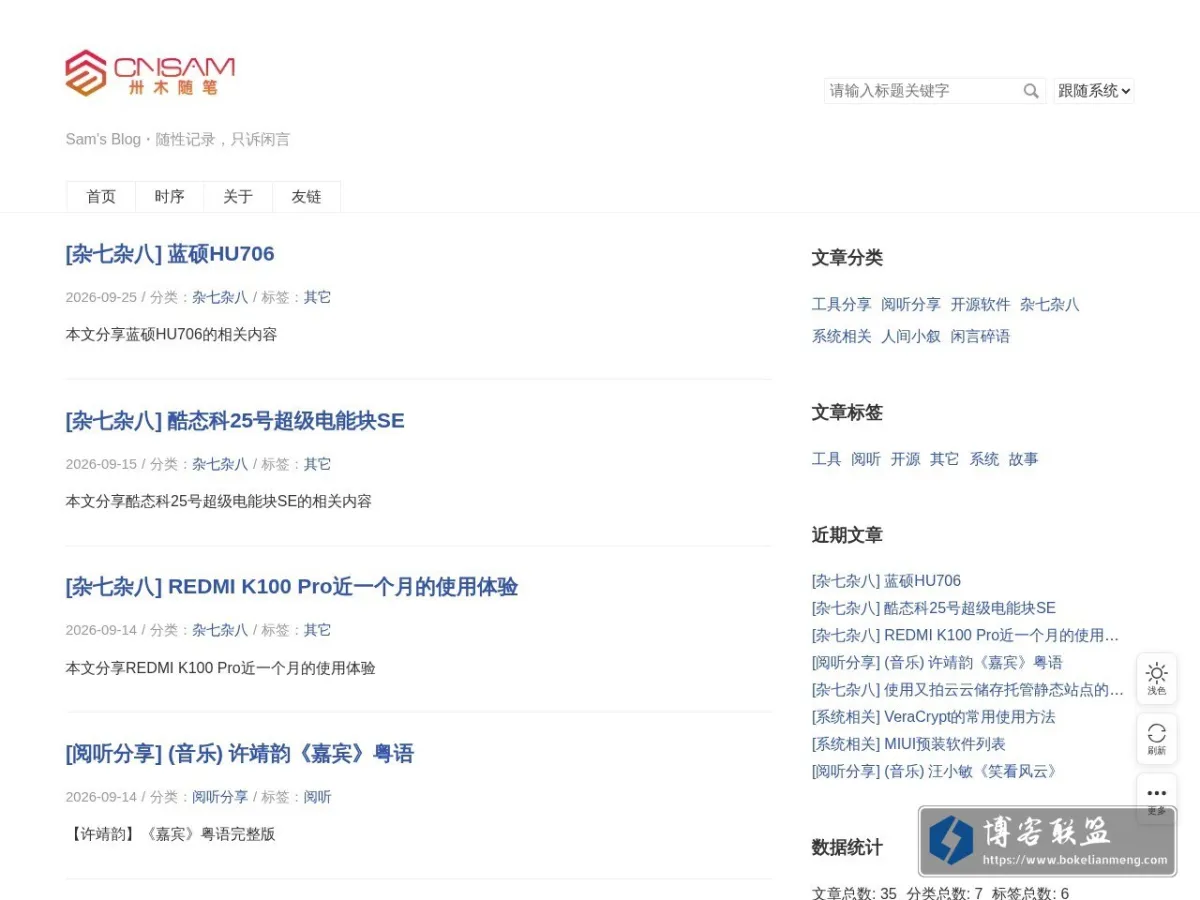
Task: Click the date text 2026-09-25
Action: click(x=101, y=297)
